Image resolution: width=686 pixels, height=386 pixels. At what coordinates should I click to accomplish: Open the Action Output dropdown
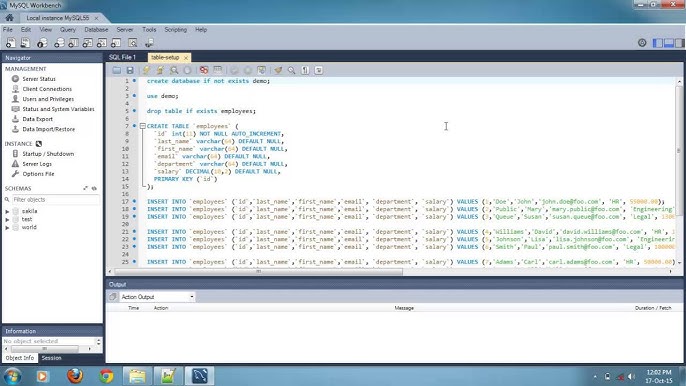tap(157, 297)
